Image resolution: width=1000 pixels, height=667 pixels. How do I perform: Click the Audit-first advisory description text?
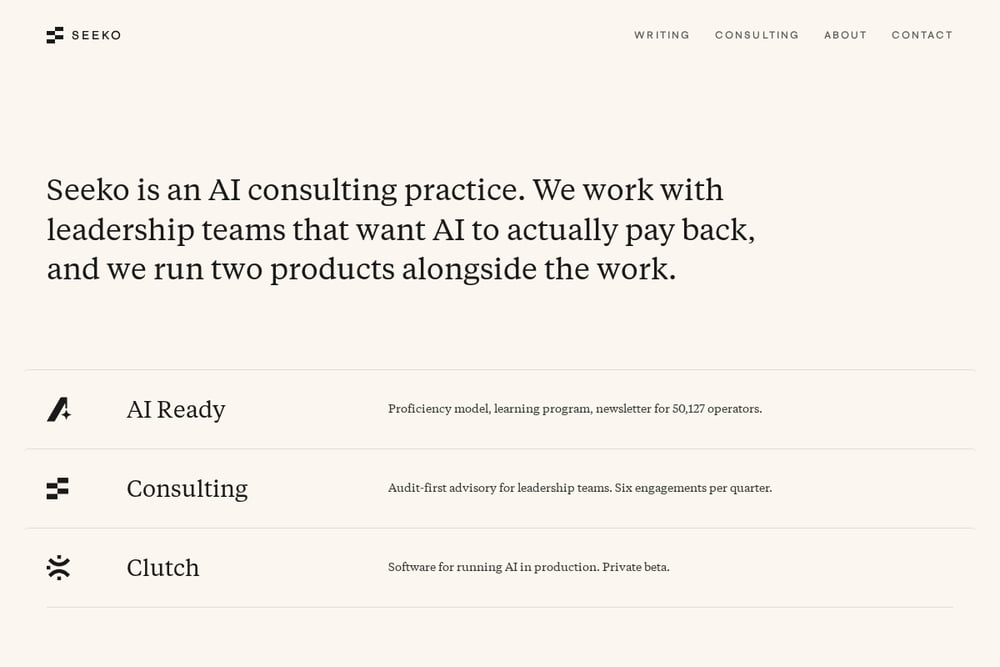click(580, 488)
